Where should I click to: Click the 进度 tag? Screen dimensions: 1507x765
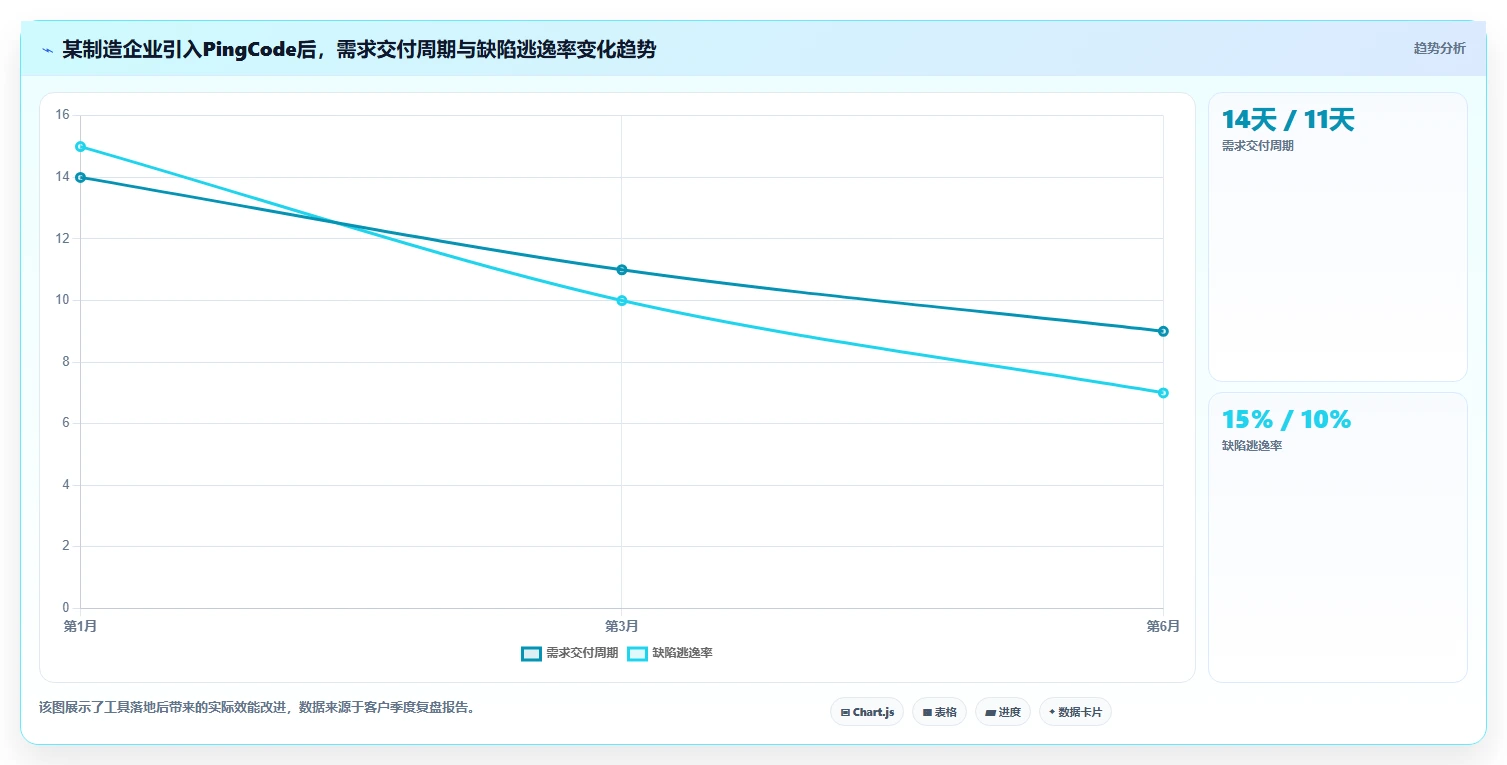click(1003, 712)
